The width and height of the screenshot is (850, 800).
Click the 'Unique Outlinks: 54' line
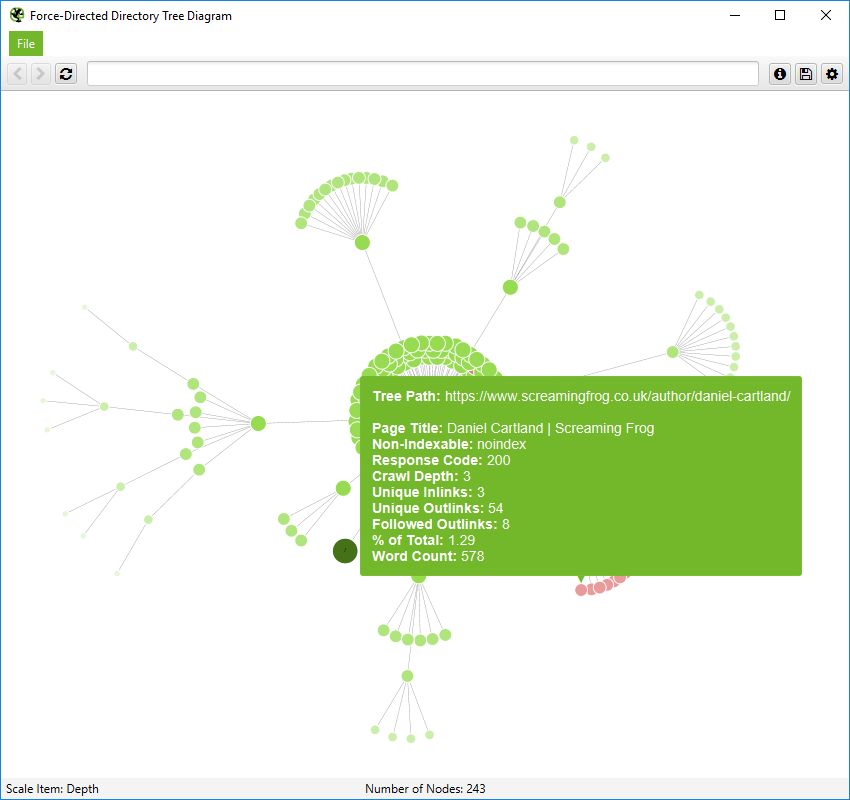pos(437,508)
